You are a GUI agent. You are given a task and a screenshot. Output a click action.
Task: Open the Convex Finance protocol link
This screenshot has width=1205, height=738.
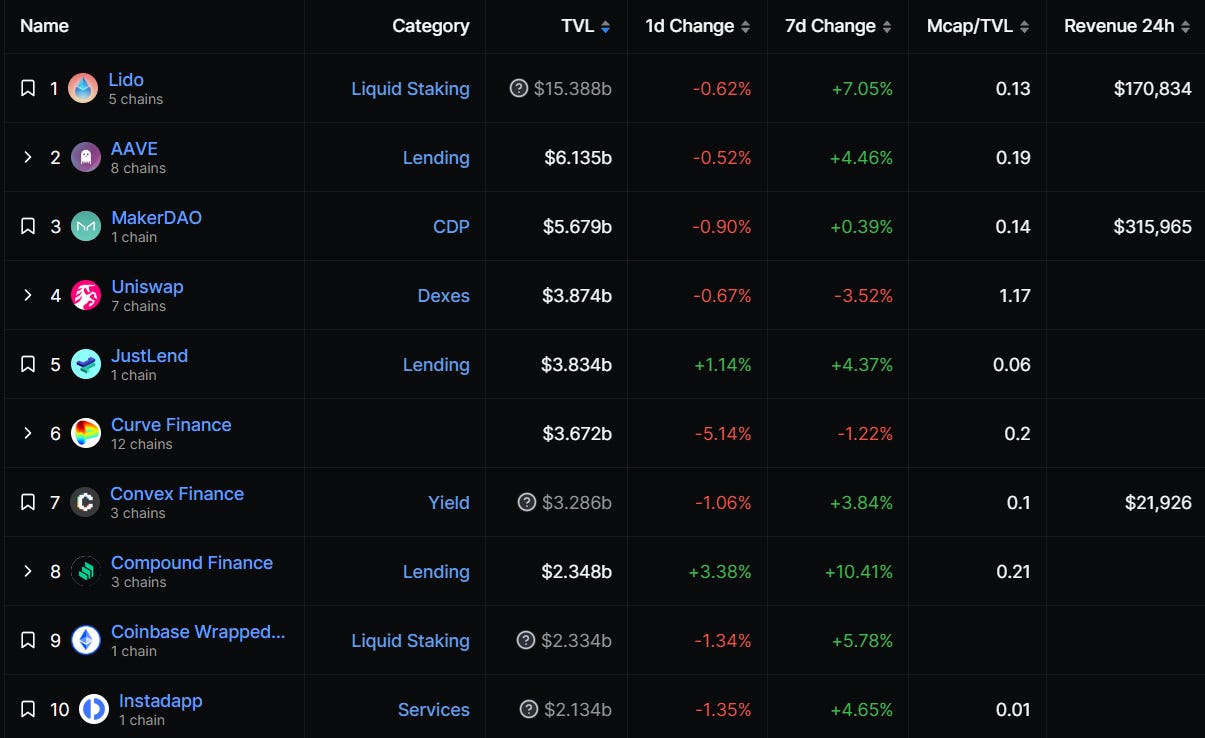point(177,493)
